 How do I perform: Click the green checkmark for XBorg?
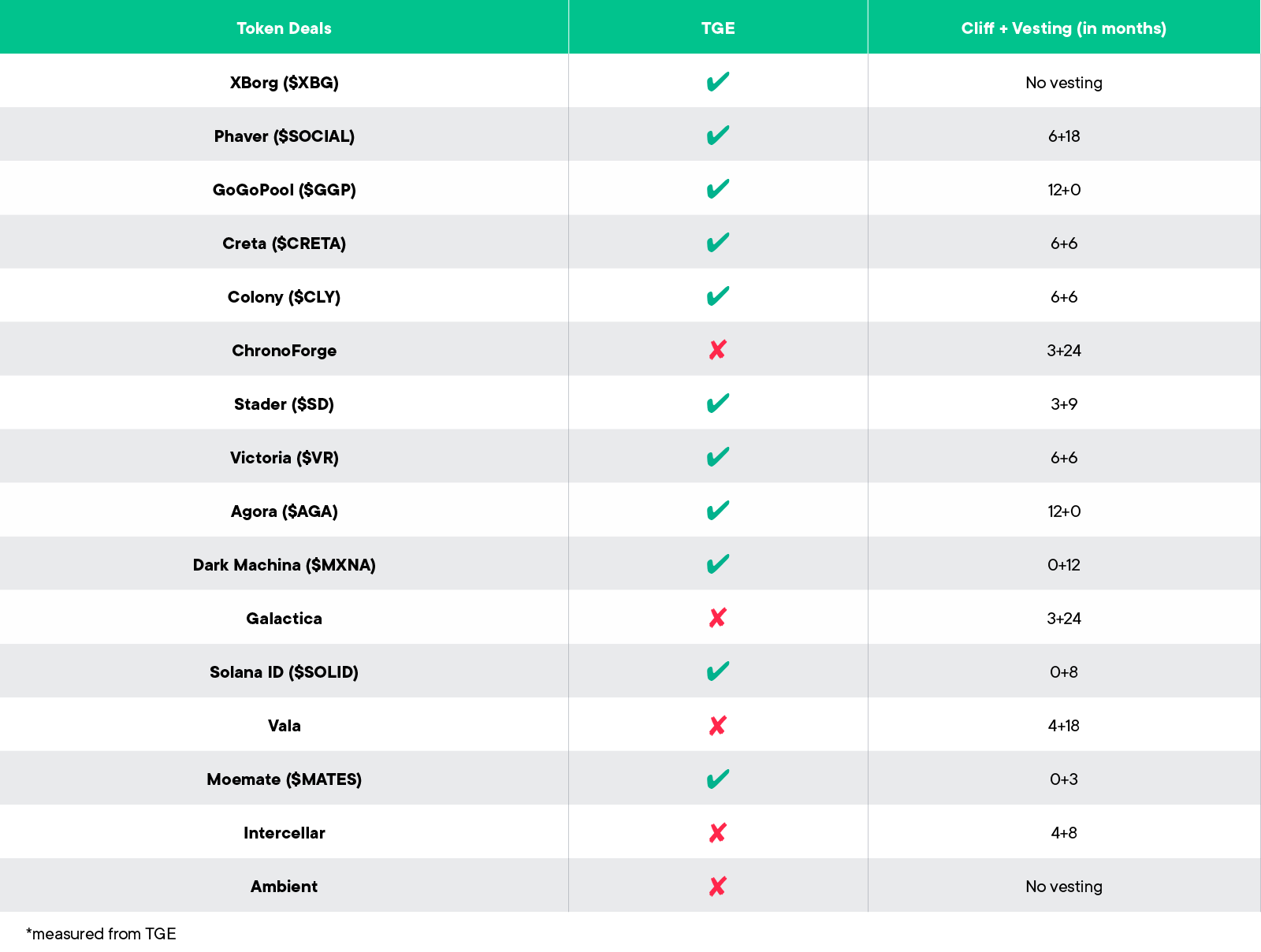click(718, 82)
